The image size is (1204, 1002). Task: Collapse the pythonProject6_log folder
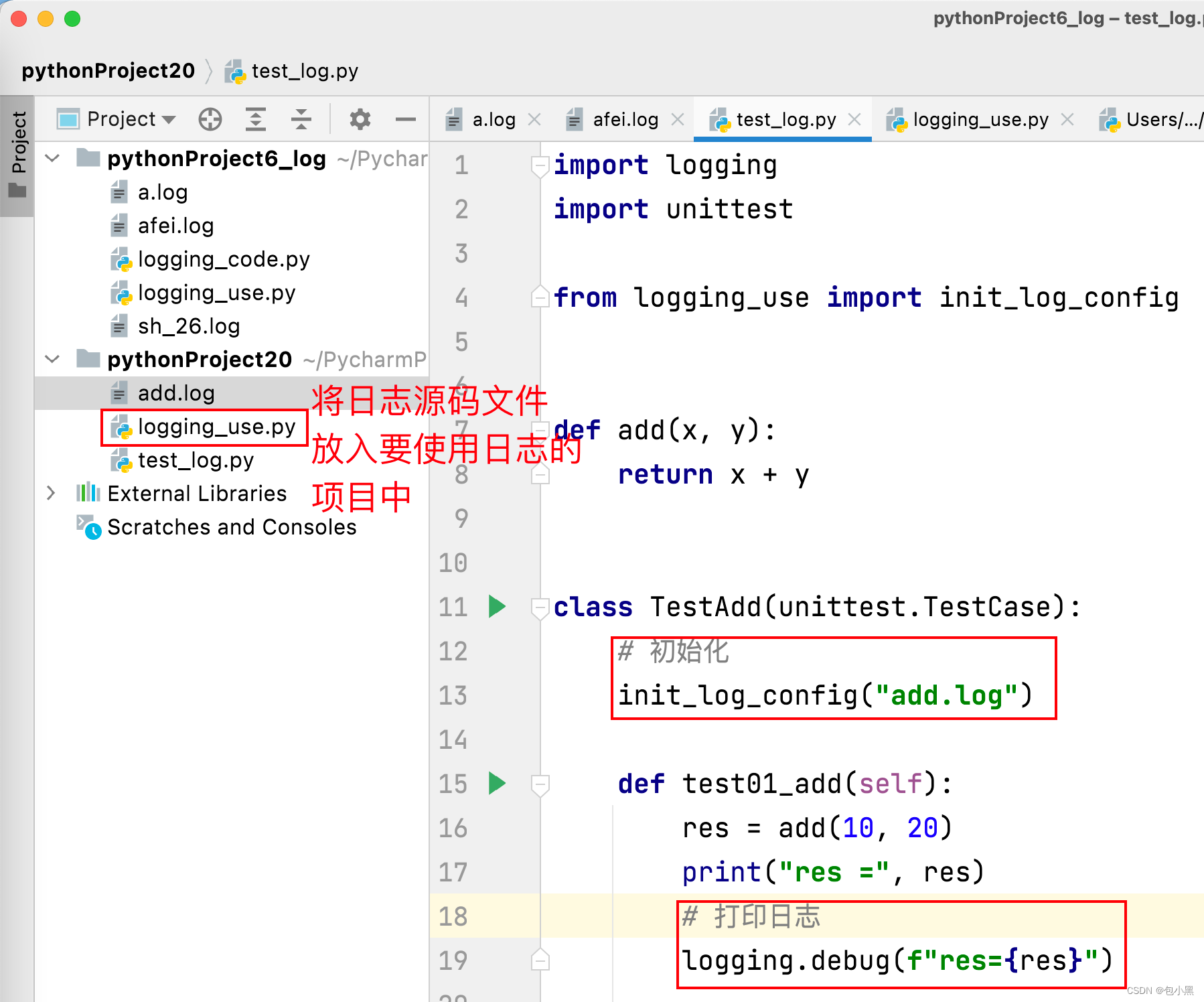[x=52, y=159]
